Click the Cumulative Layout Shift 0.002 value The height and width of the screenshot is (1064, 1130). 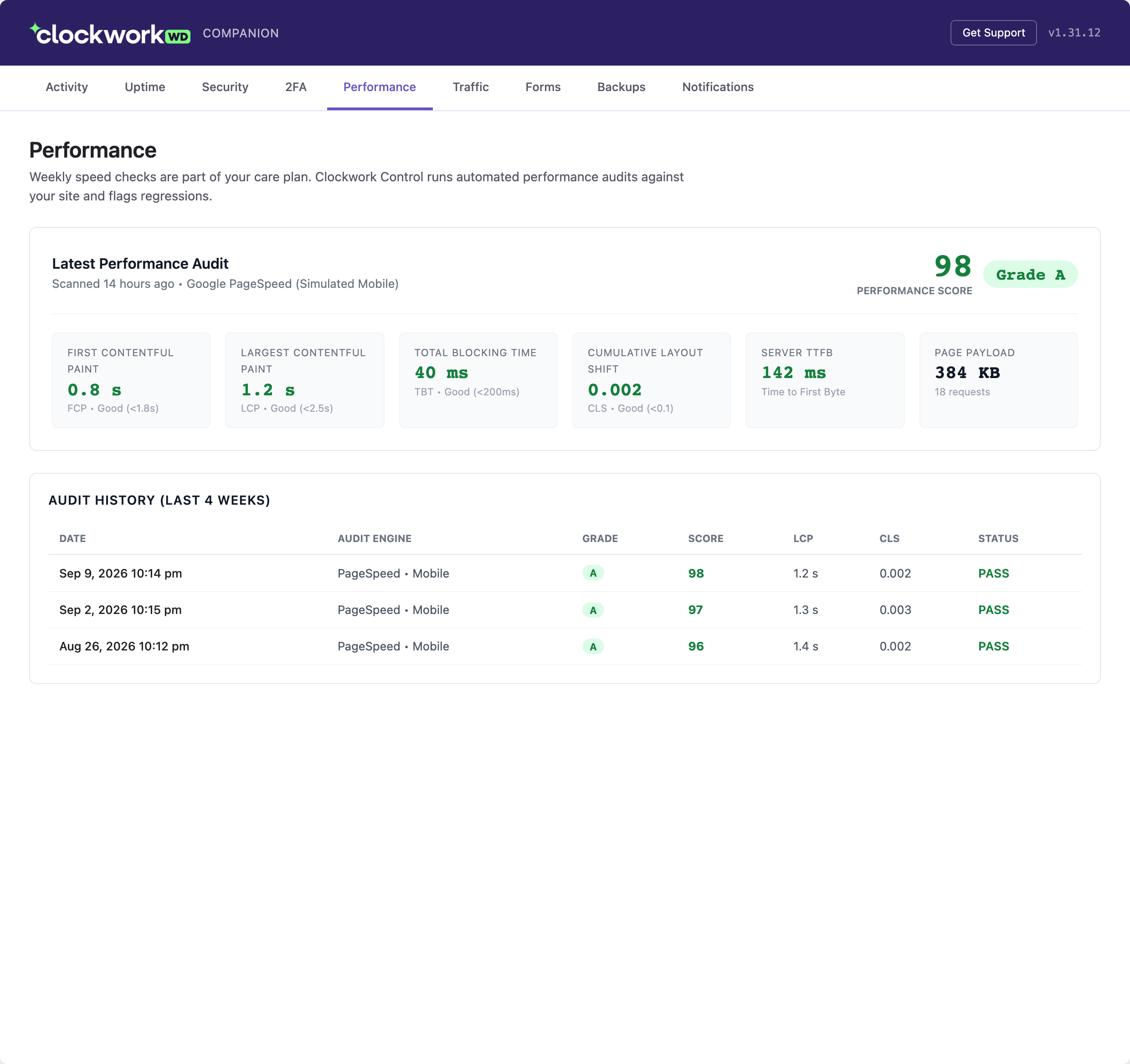[615, 390]
